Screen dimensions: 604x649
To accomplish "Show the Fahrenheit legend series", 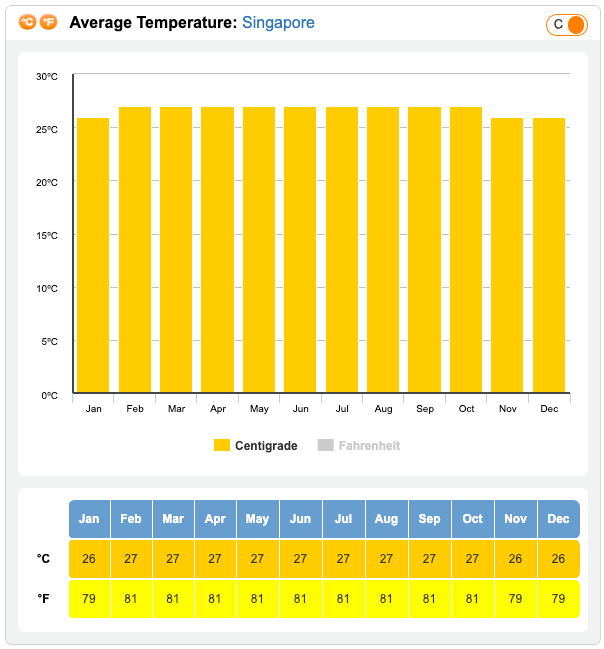I will pos(369,446).
